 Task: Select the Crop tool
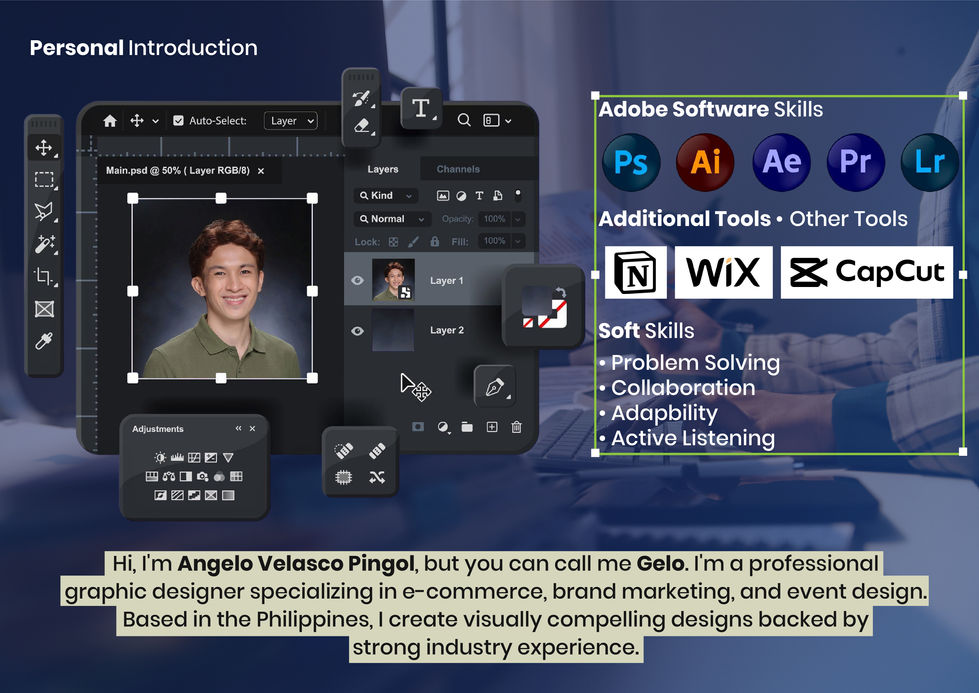(x=44, y=276)
